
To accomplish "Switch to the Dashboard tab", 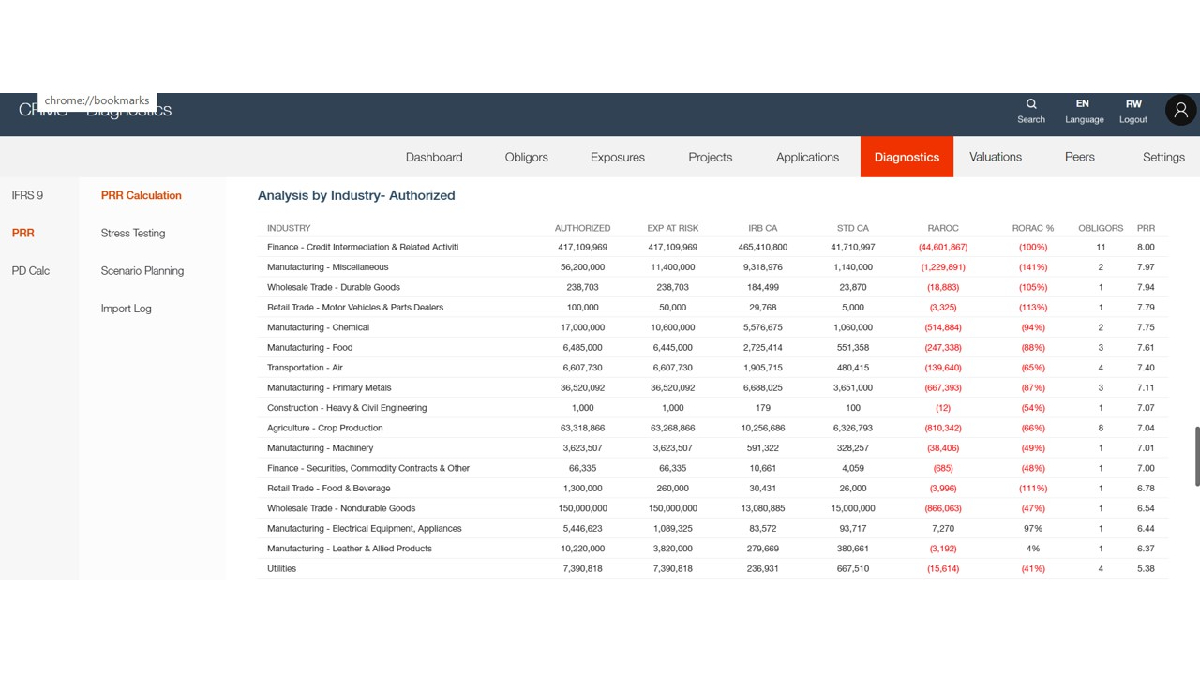I will (435, 157).
